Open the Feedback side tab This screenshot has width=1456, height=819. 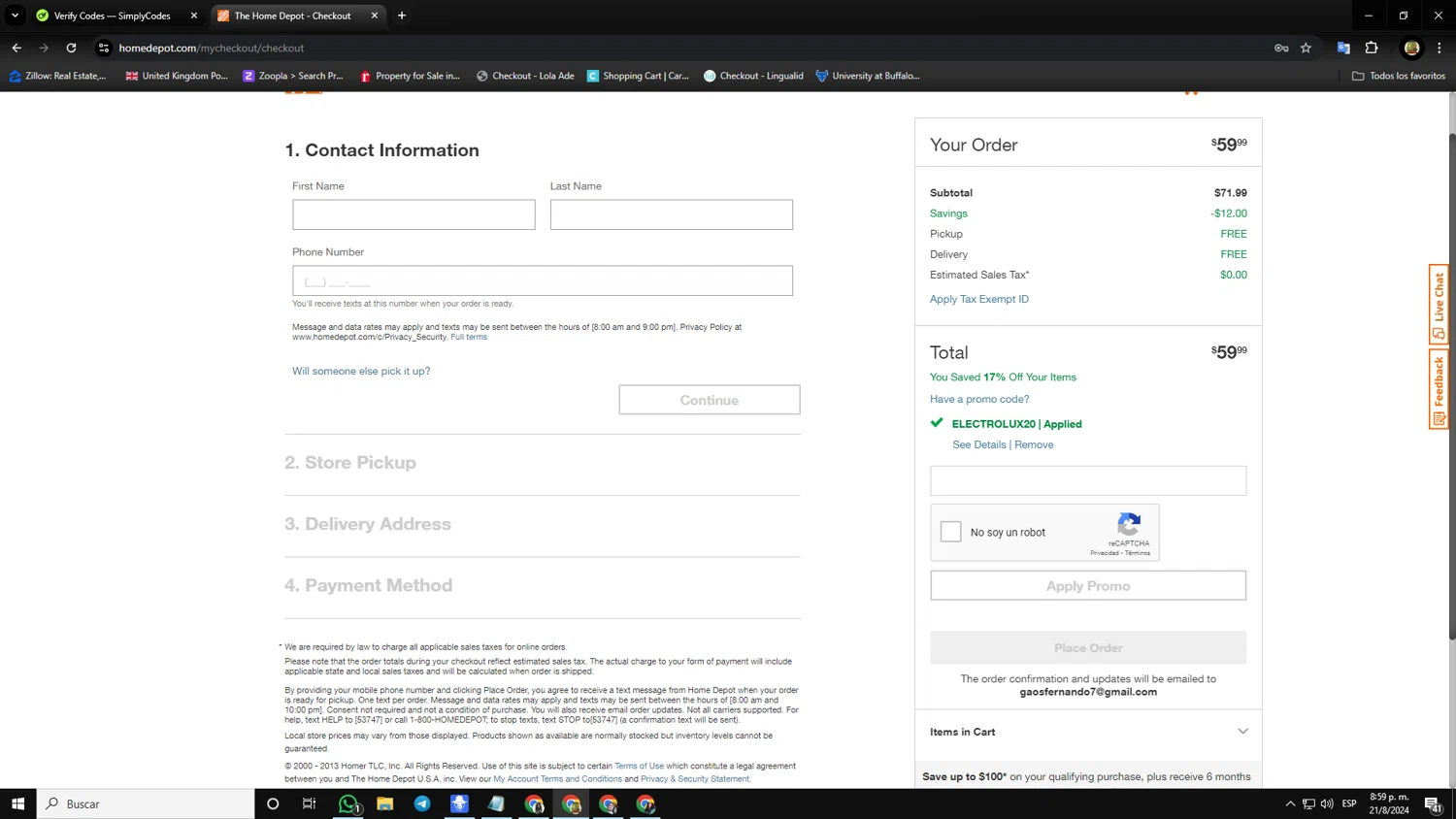point(1439,389)
